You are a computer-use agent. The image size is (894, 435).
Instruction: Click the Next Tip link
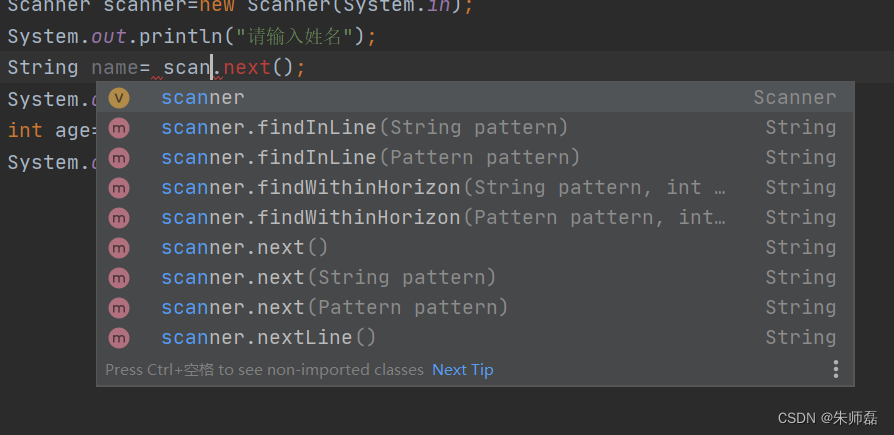(x=462, y=370)
